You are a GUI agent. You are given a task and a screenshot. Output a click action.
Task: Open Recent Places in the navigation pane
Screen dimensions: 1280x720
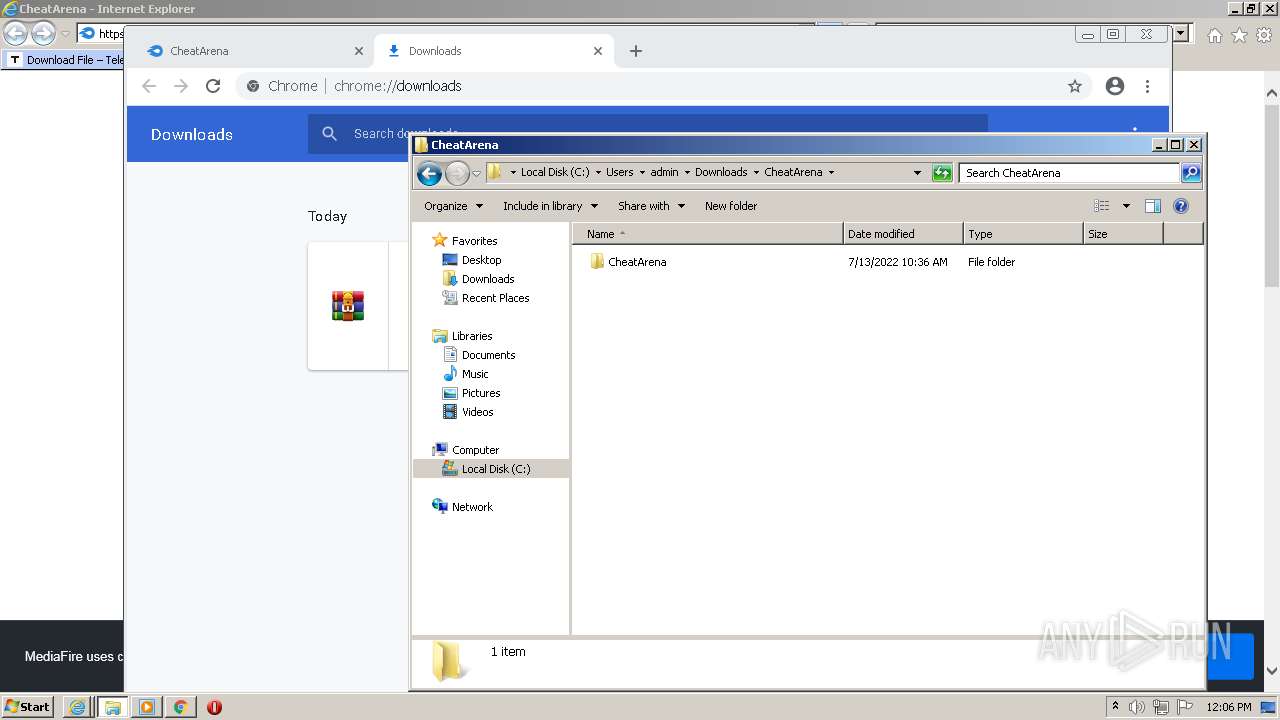point(495,298)
